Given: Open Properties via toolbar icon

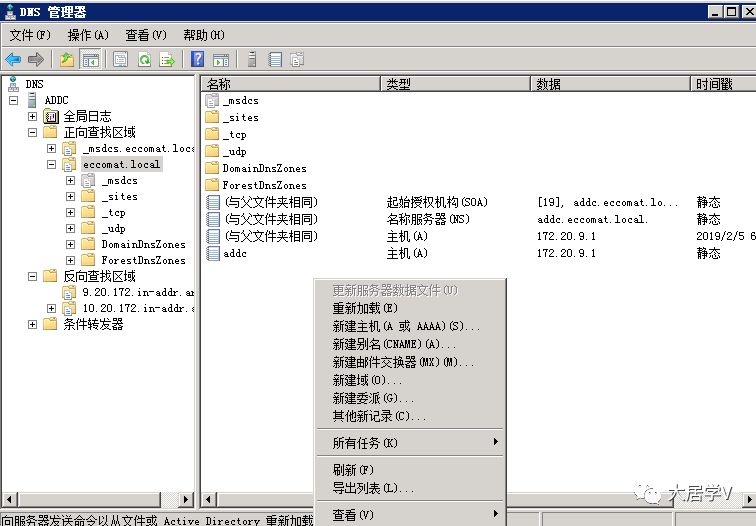Looking at the screenshot, I should pyautogui.click(x=121, y=60).
